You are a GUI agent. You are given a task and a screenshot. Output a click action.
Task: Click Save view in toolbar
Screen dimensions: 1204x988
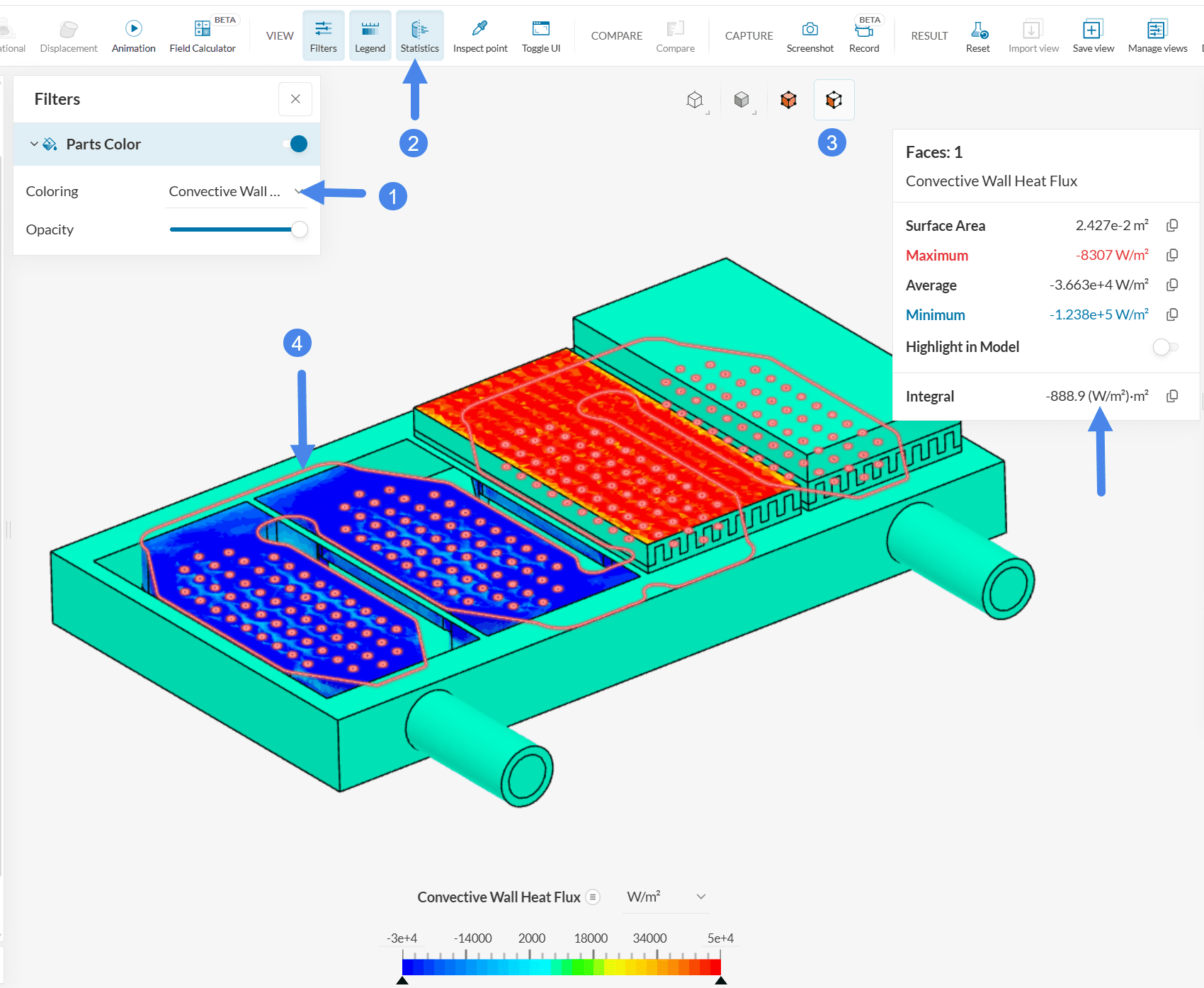tap(1093, 35)
